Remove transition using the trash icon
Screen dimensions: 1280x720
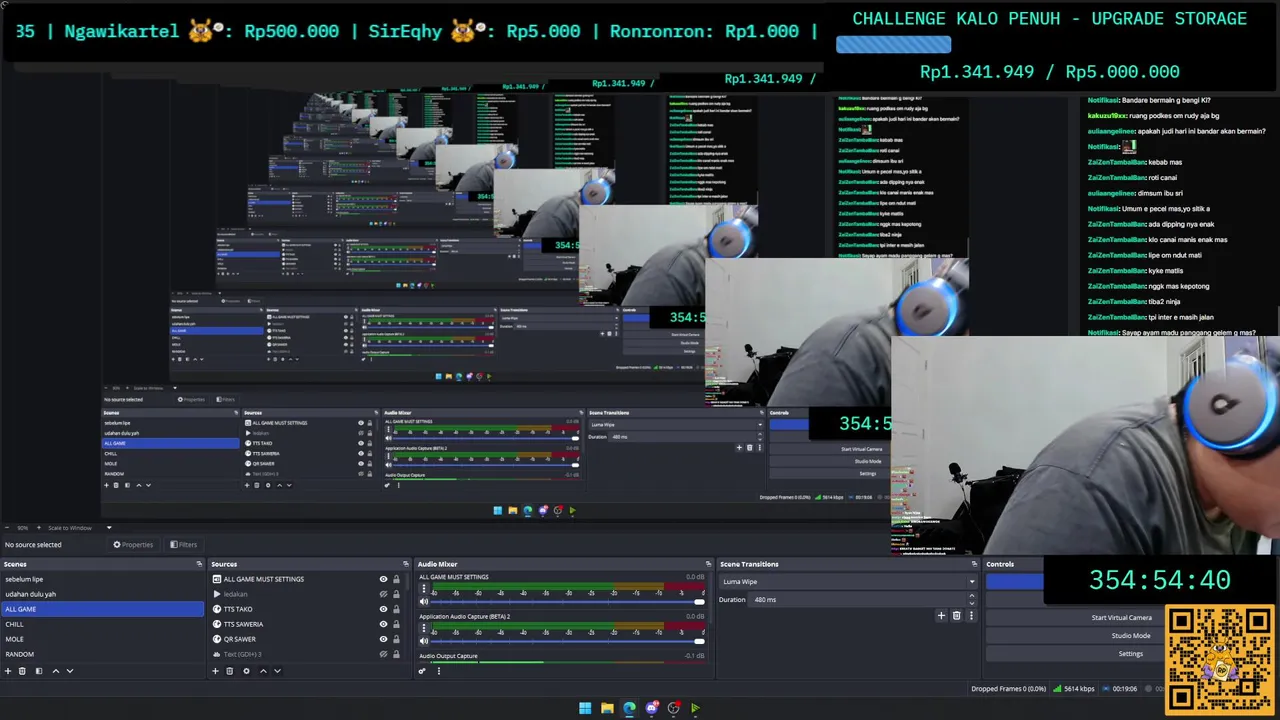click(956, 616)
